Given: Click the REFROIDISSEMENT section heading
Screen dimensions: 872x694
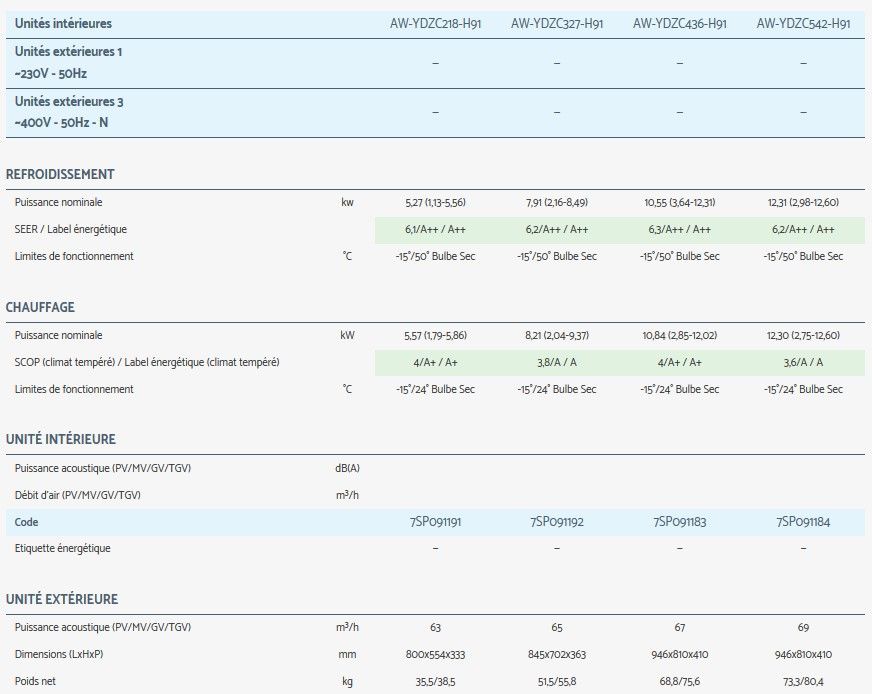Looking at the screenshot, I should [x=60, y=174].
